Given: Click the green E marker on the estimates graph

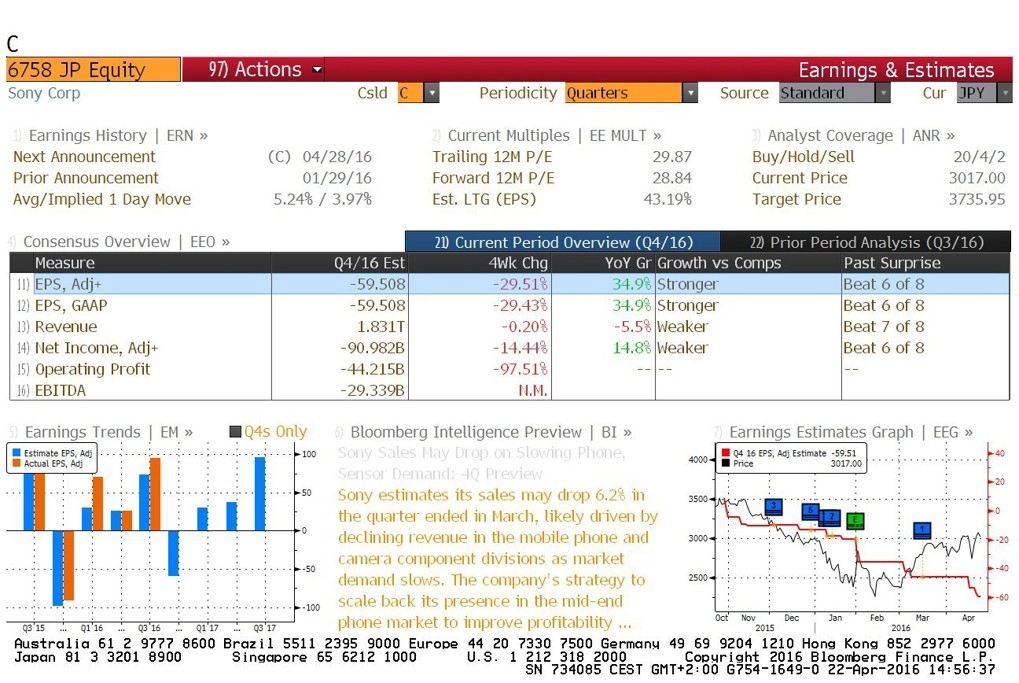Looking at the screenshot, I should 856,521.
